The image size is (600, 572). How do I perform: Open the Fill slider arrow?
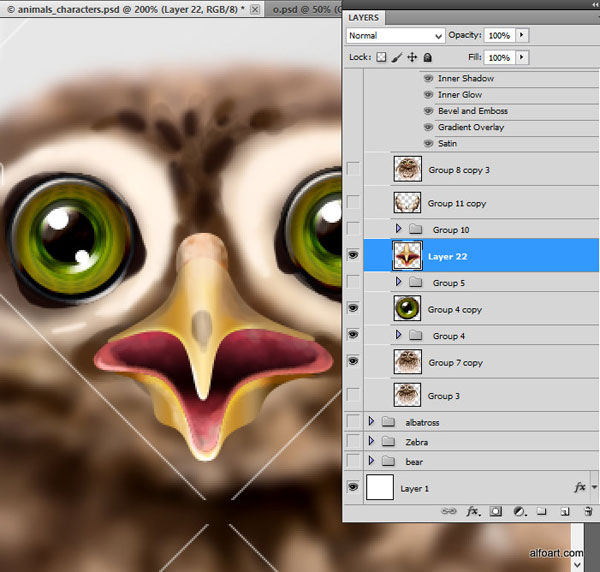(521, 57)
